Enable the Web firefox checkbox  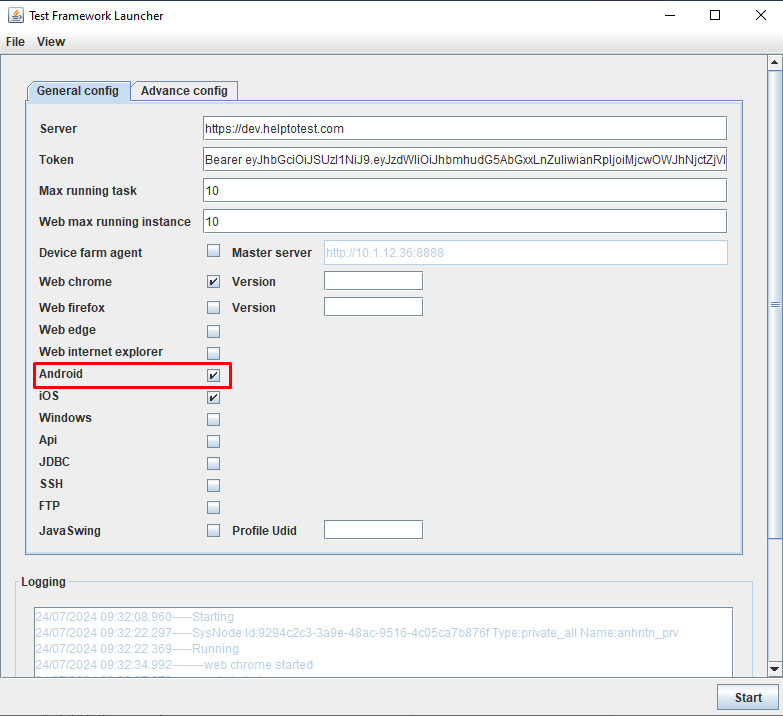[x=213, y=307]
